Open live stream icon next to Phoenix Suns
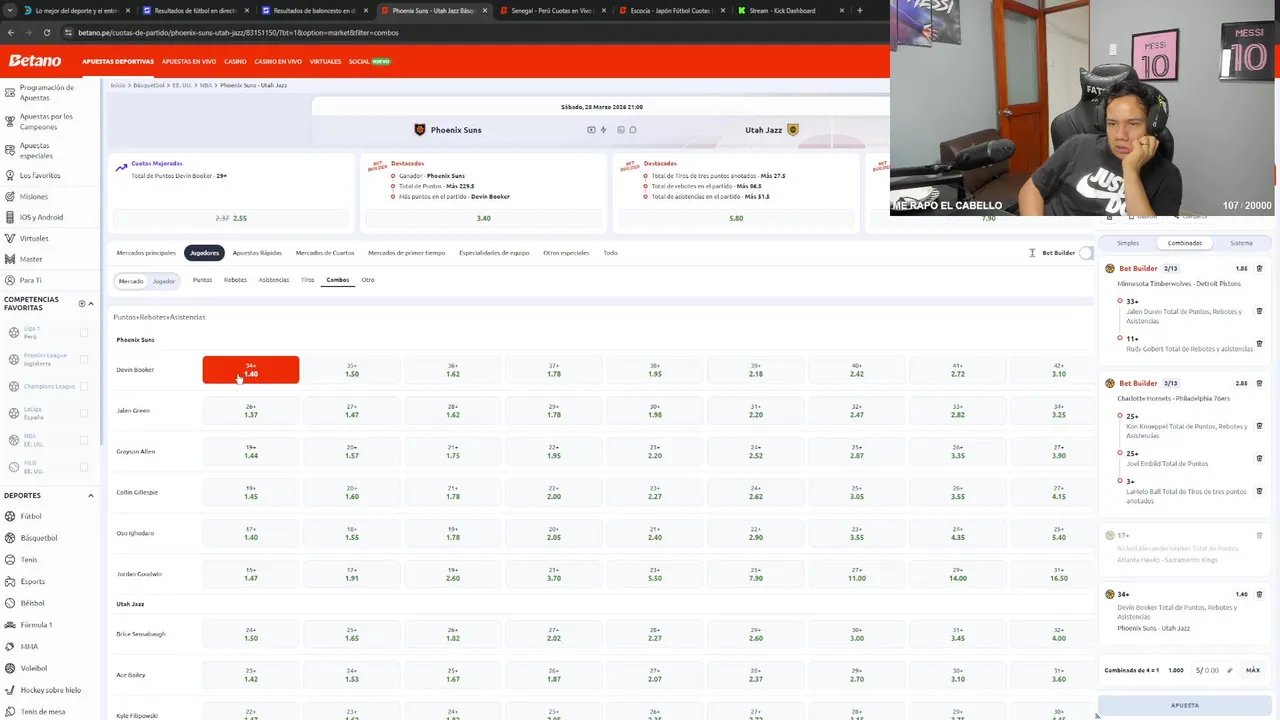The height and width of the screenshot is (720, 1280). [591, 130]
